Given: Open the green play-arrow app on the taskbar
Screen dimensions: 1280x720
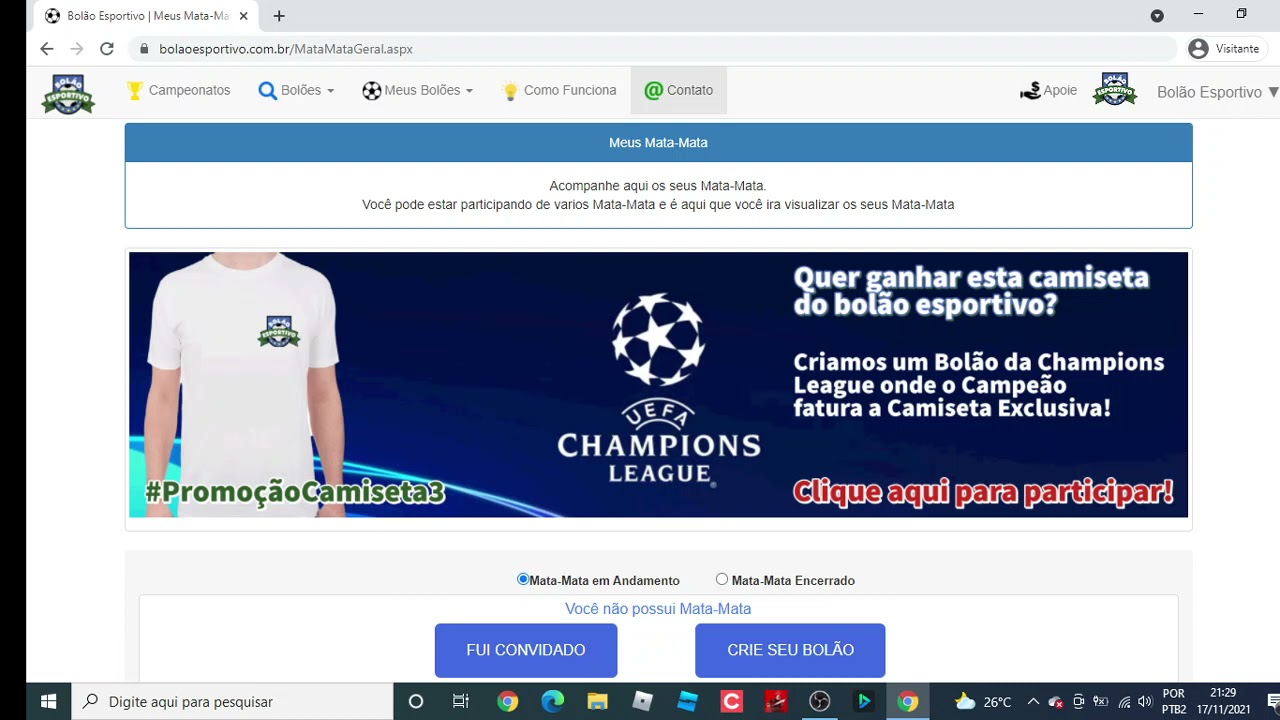Looking at the screenshot, I should point(863,702).
